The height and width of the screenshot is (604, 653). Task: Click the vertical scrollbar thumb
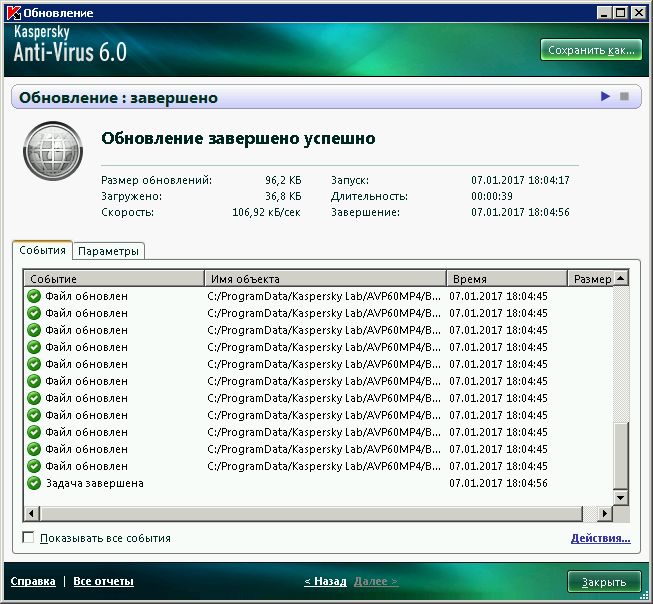[621, 455]
